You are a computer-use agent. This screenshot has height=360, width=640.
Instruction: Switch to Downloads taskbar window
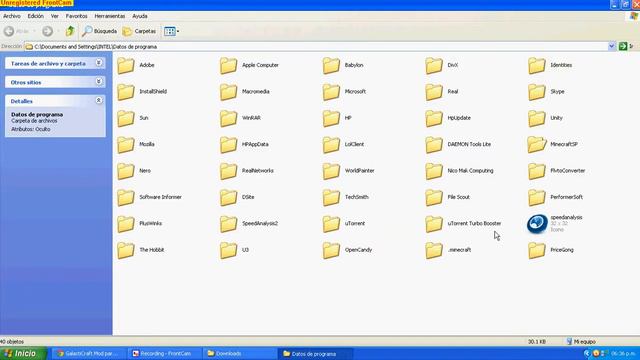click(240, 353)
